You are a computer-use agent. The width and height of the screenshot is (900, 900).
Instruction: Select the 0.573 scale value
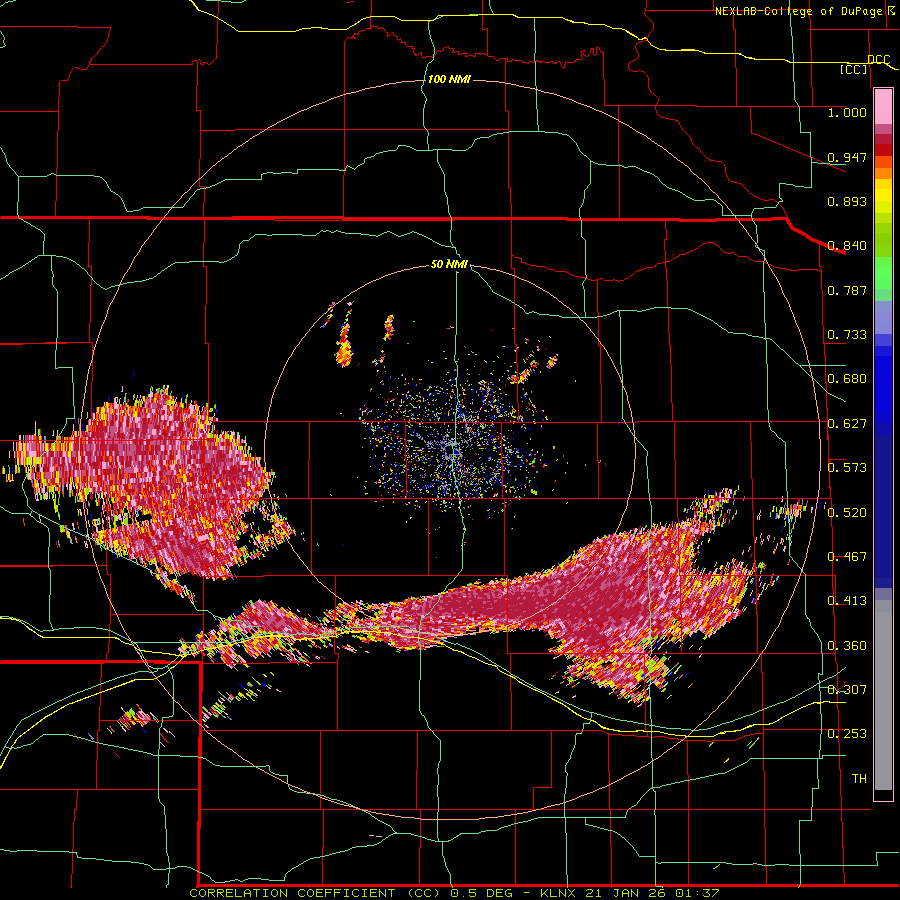[x=847, y=468]
